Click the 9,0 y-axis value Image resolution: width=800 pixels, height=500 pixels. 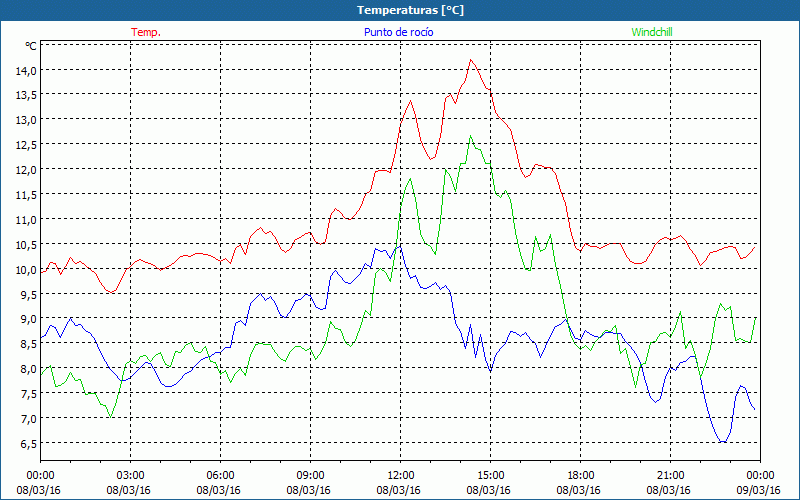[x=29, y=319]
